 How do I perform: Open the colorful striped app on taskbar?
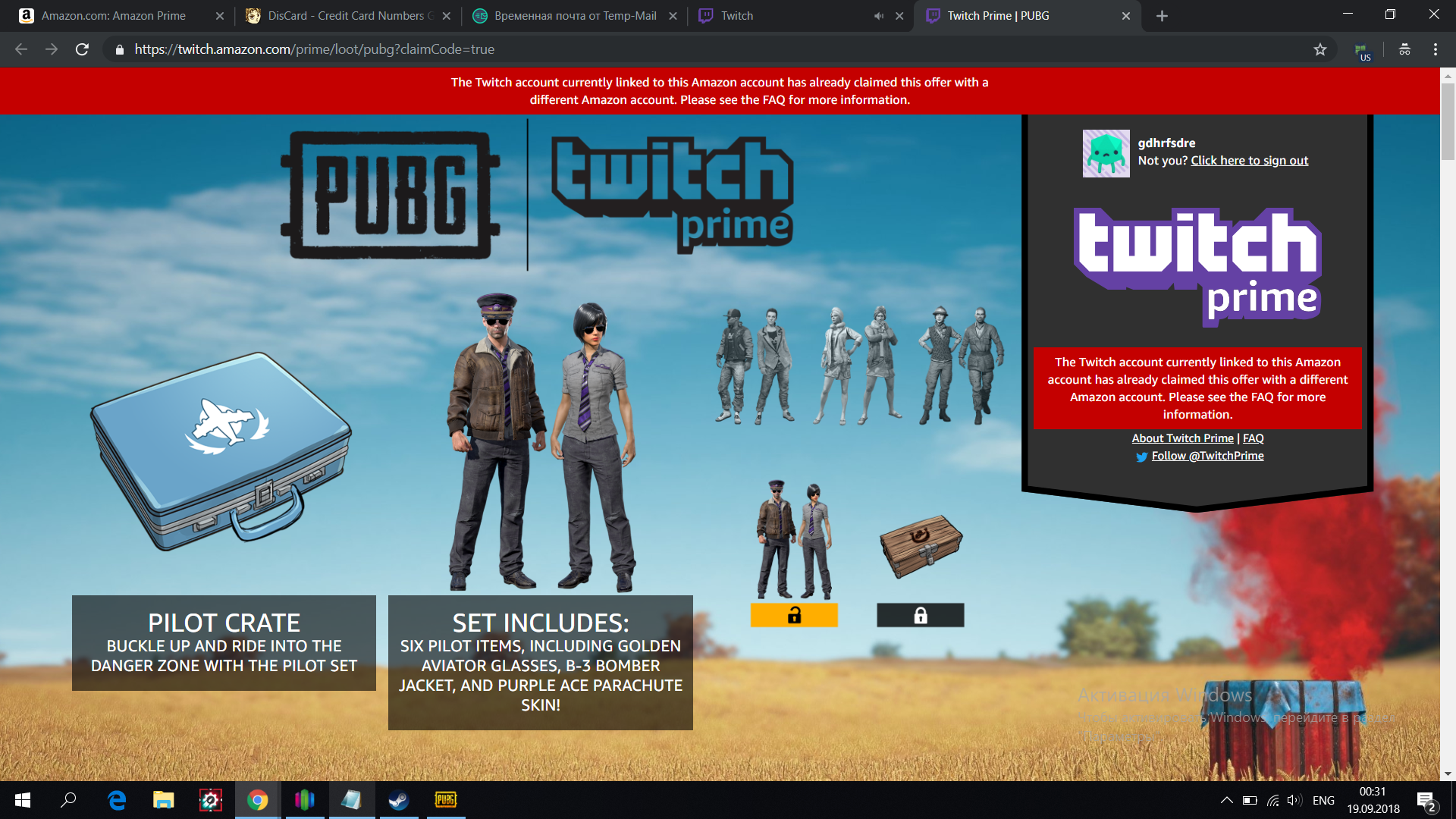pyautogui.click(x=305, y=800)
